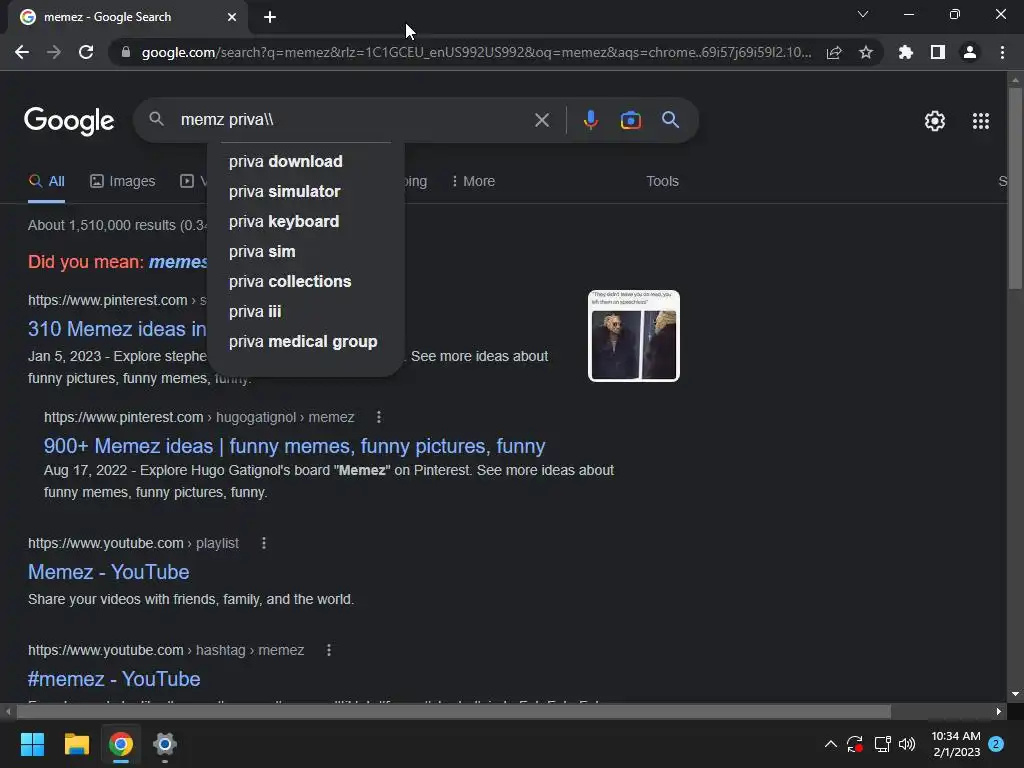
Task: Click the scroll down arrow on vertical scrollbar
Action: coord(1015,694)
